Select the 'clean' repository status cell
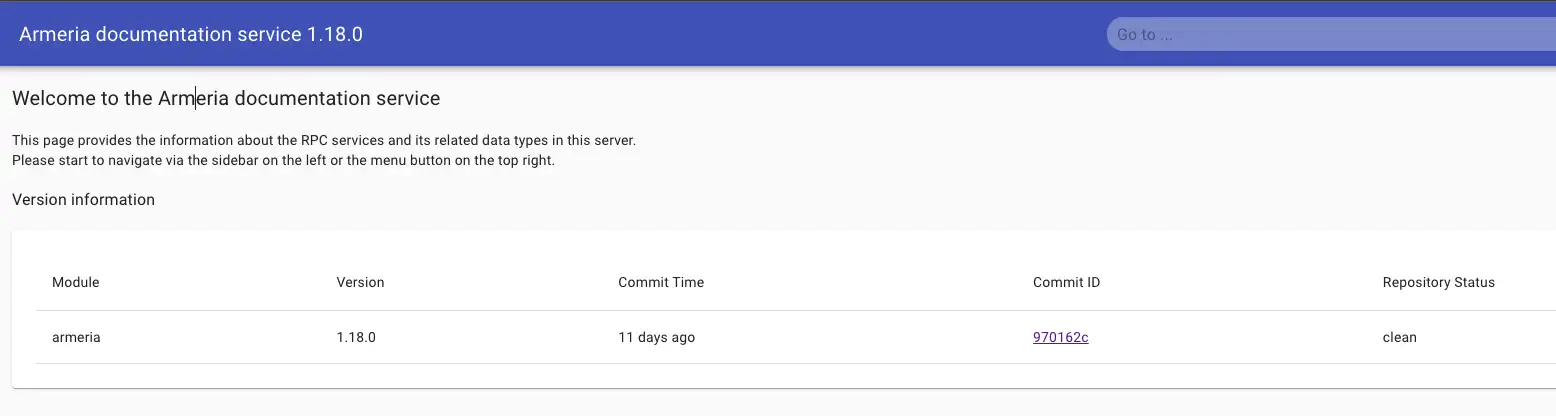The height and width of the screenshot is (416, 1556). click(1399, 337)
